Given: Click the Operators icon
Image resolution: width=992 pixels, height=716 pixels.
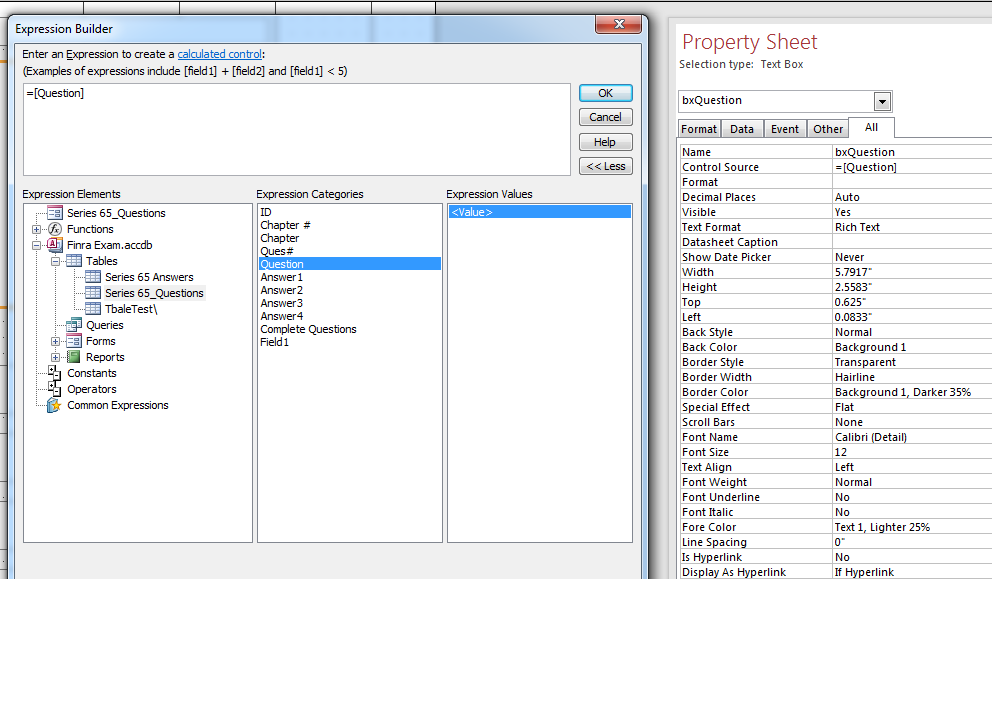Looking at the screenshot, I should (x=55, y=388).
